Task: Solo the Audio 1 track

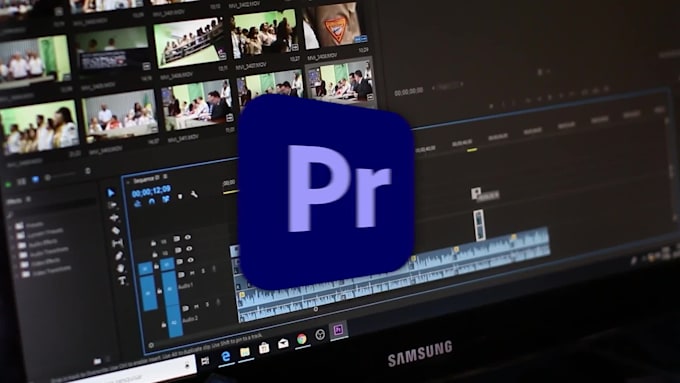Action: tap(203, 271)
